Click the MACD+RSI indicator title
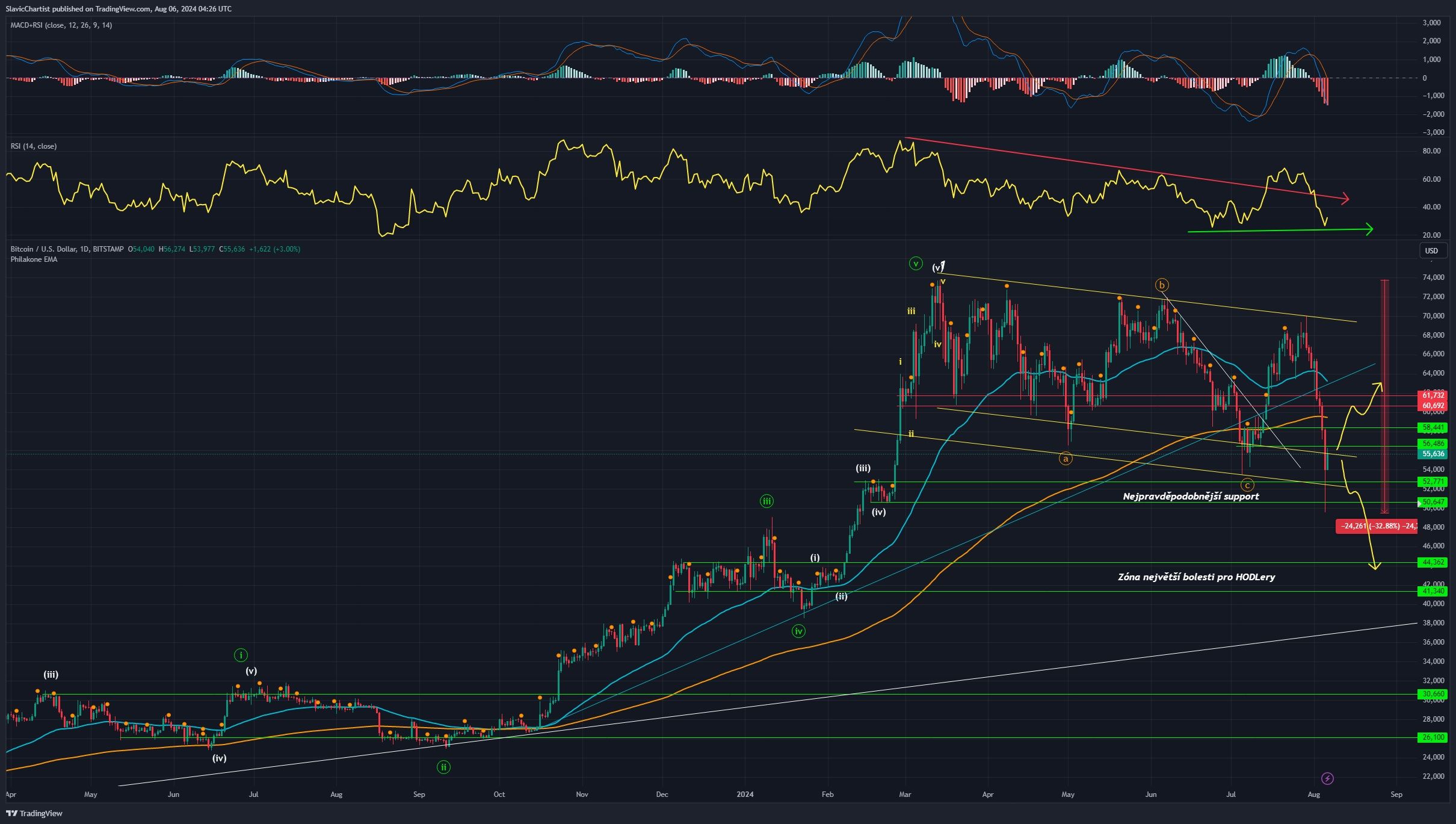Image resolution: width=1456 pixels, height=824 pixels. coord(61,25)
